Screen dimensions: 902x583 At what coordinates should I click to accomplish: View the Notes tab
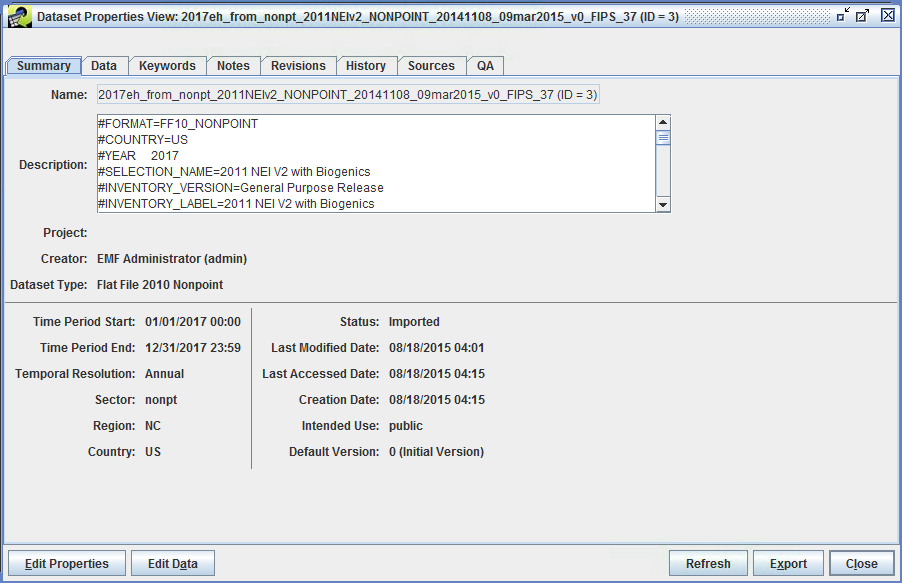[233, 65]
